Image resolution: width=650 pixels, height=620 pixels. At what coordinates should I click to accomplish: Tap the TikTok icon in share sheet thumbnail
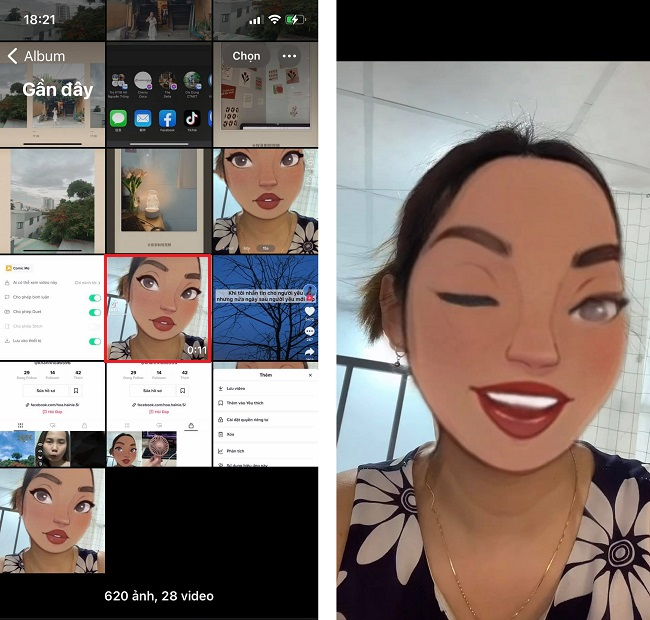[x=192, y=119]
